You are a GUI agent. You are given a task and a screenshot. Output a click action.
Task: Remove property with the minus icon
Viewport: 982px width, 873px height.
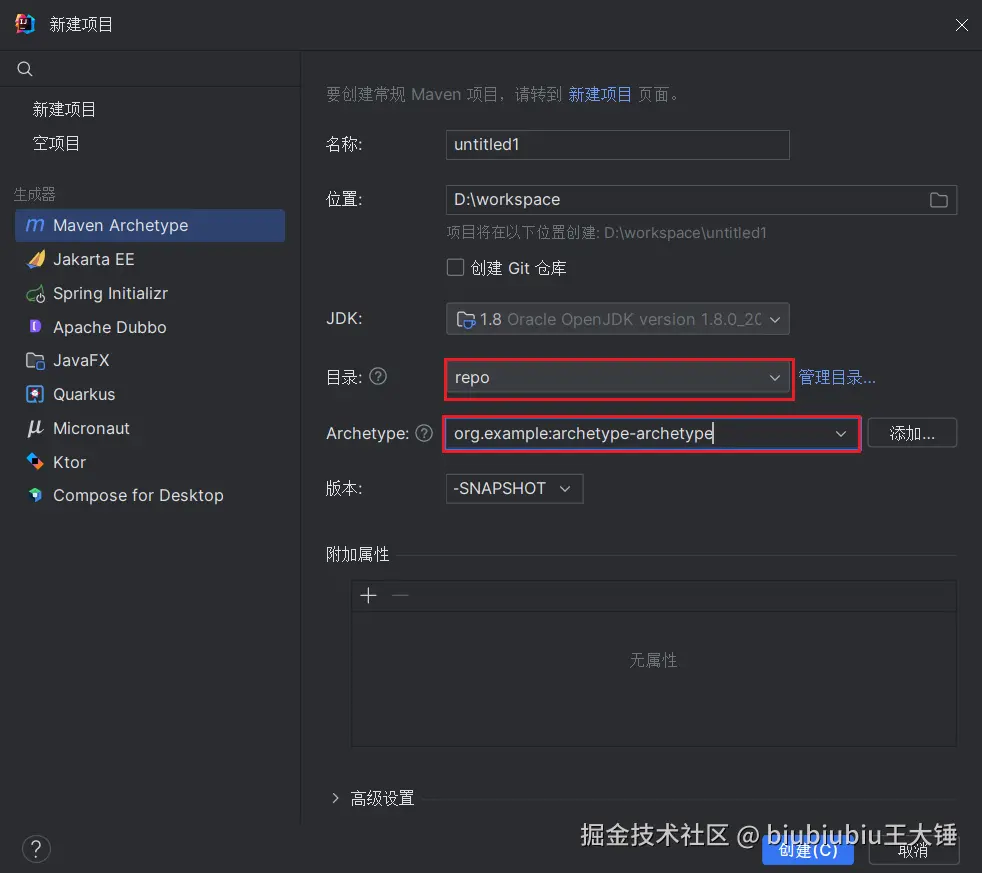click(x=400, y=596)
